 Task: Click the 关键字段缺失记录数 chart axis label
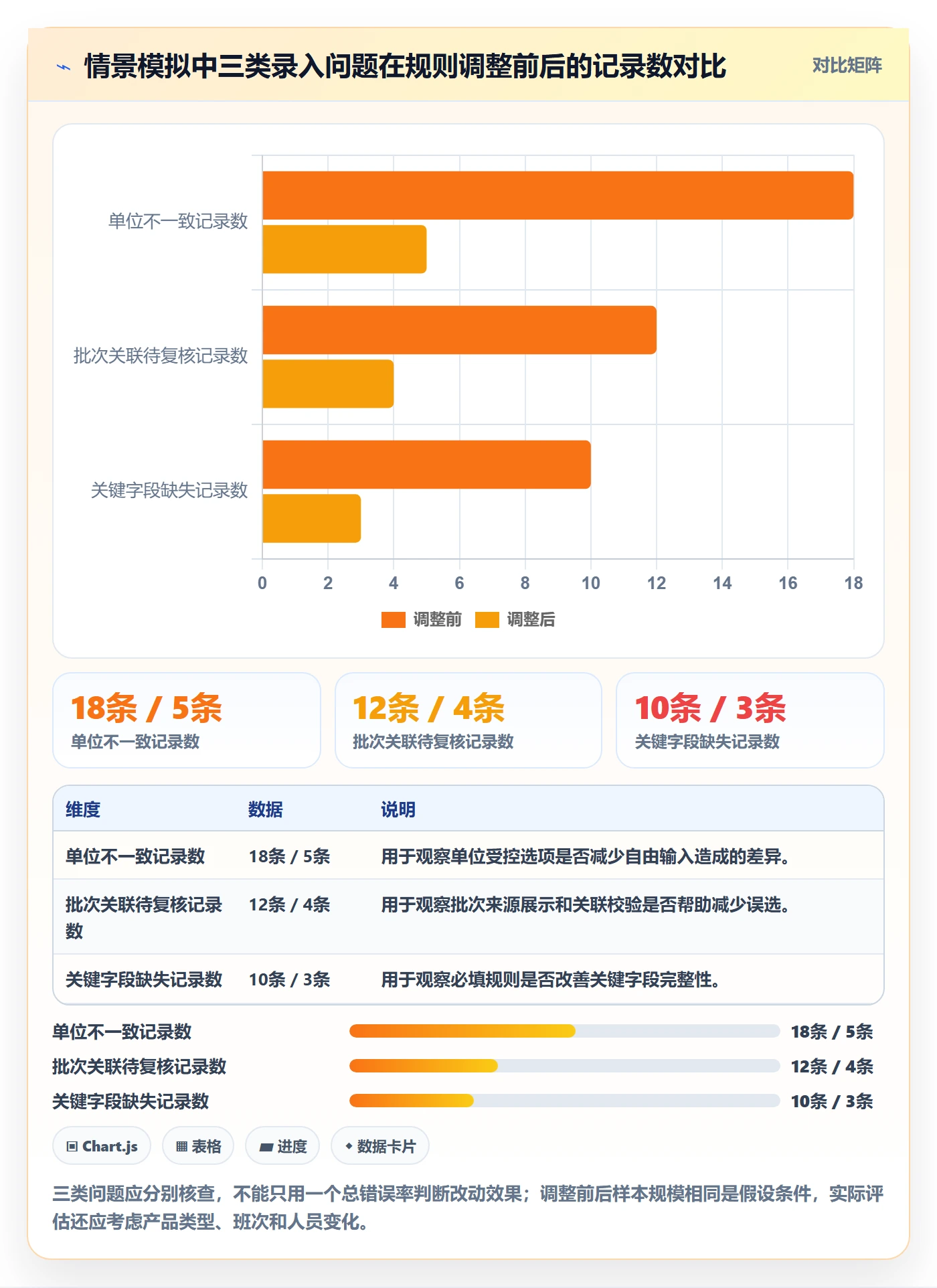(169, 491)
